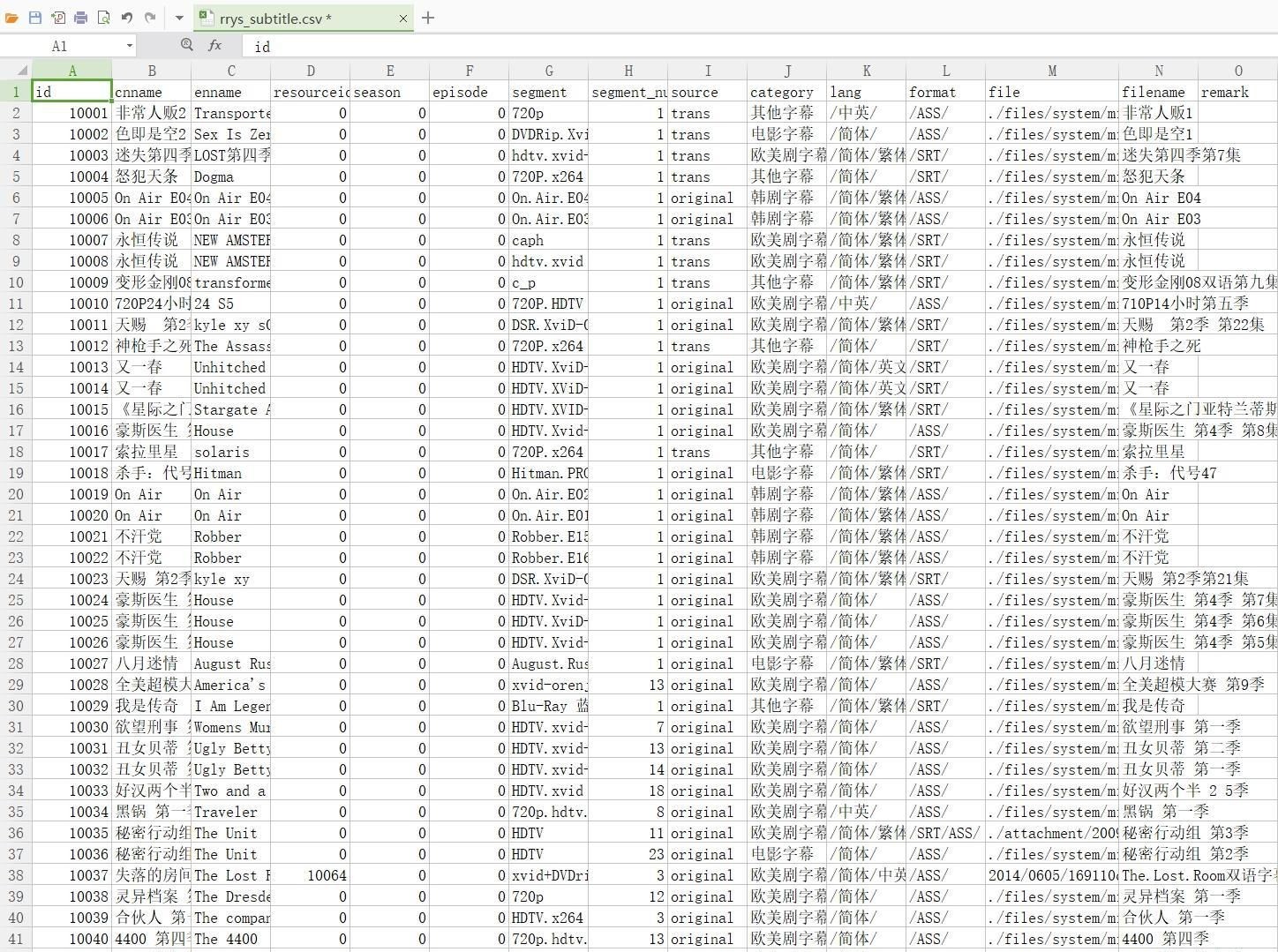1278x952 pixels.
Task: Click the source header cell
Action: [708, 92]
